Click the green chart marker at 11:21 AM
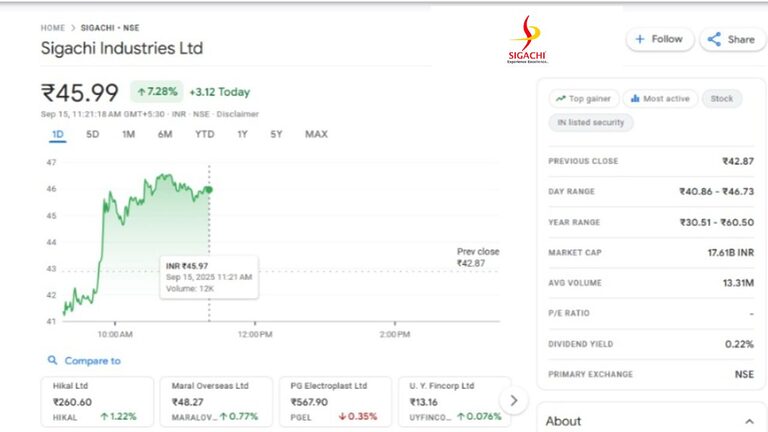This screenshot has height=432, width=768. click(x=209, y=189)
